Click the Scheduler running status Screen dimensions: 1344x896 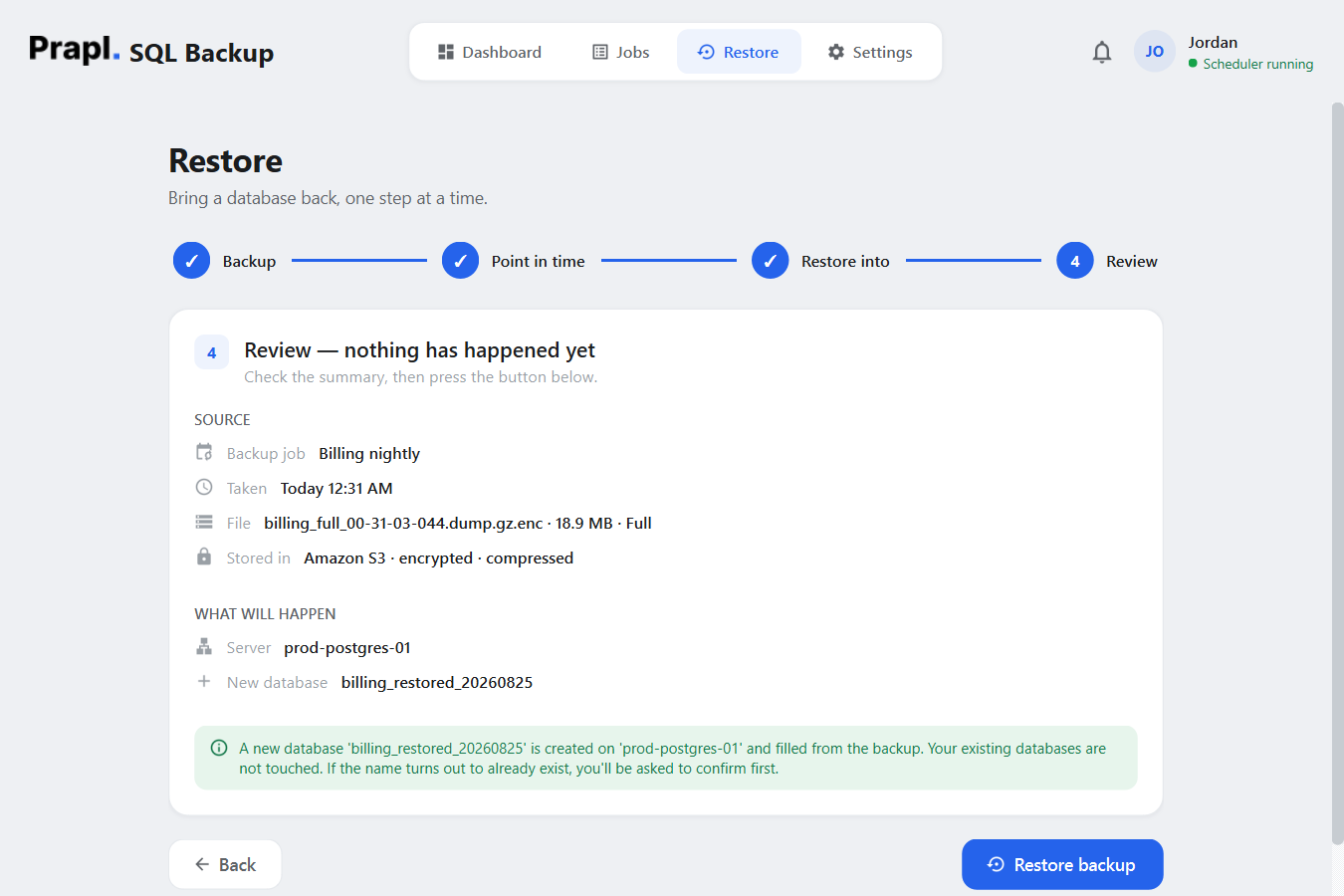point(1250,64)
